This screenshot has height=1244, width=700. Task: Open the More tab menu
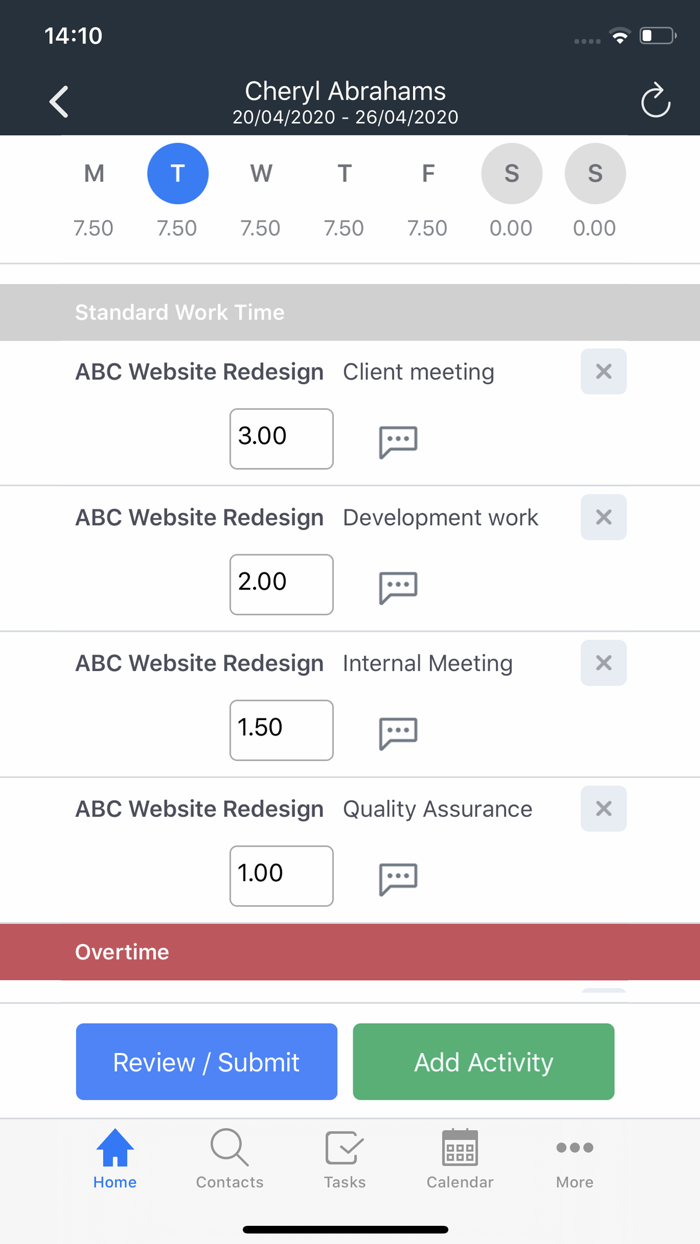point(575,1160)
